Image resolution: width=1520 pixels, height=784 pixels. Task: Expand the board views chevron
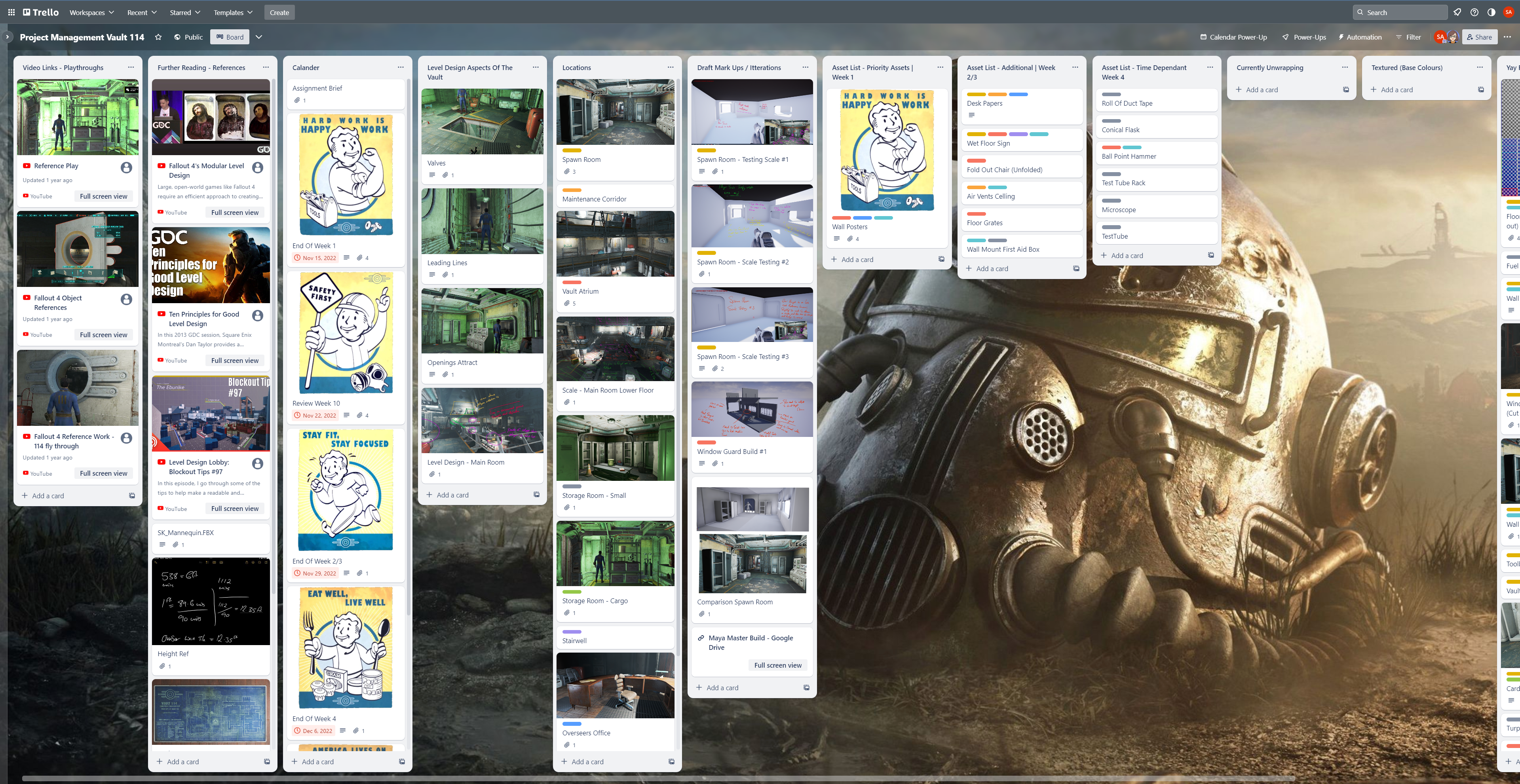click(x=258, y=37)
